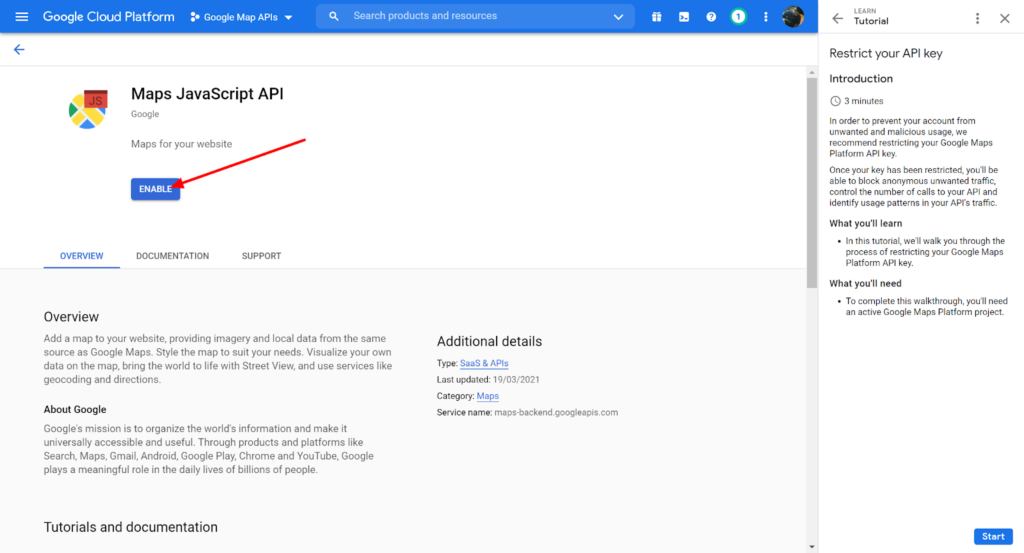Click the 3 minutes clock icon
Viewport: 1024px width, 553px height.
click(835, 101)
